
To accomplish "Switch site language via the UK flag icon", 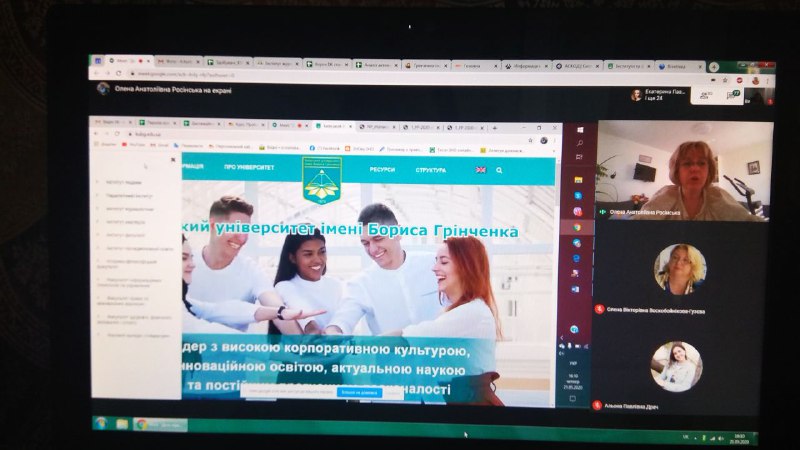I will 480,170.
